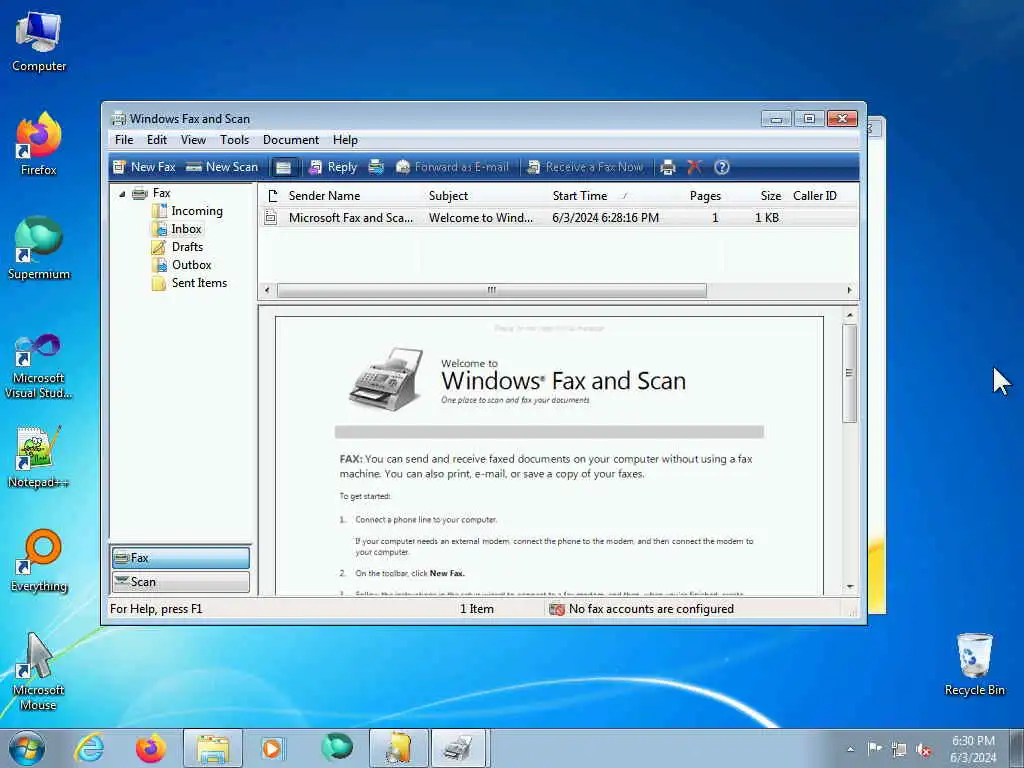Open the Computer desktop icon
1024x768 pixels.
(39, 41)
